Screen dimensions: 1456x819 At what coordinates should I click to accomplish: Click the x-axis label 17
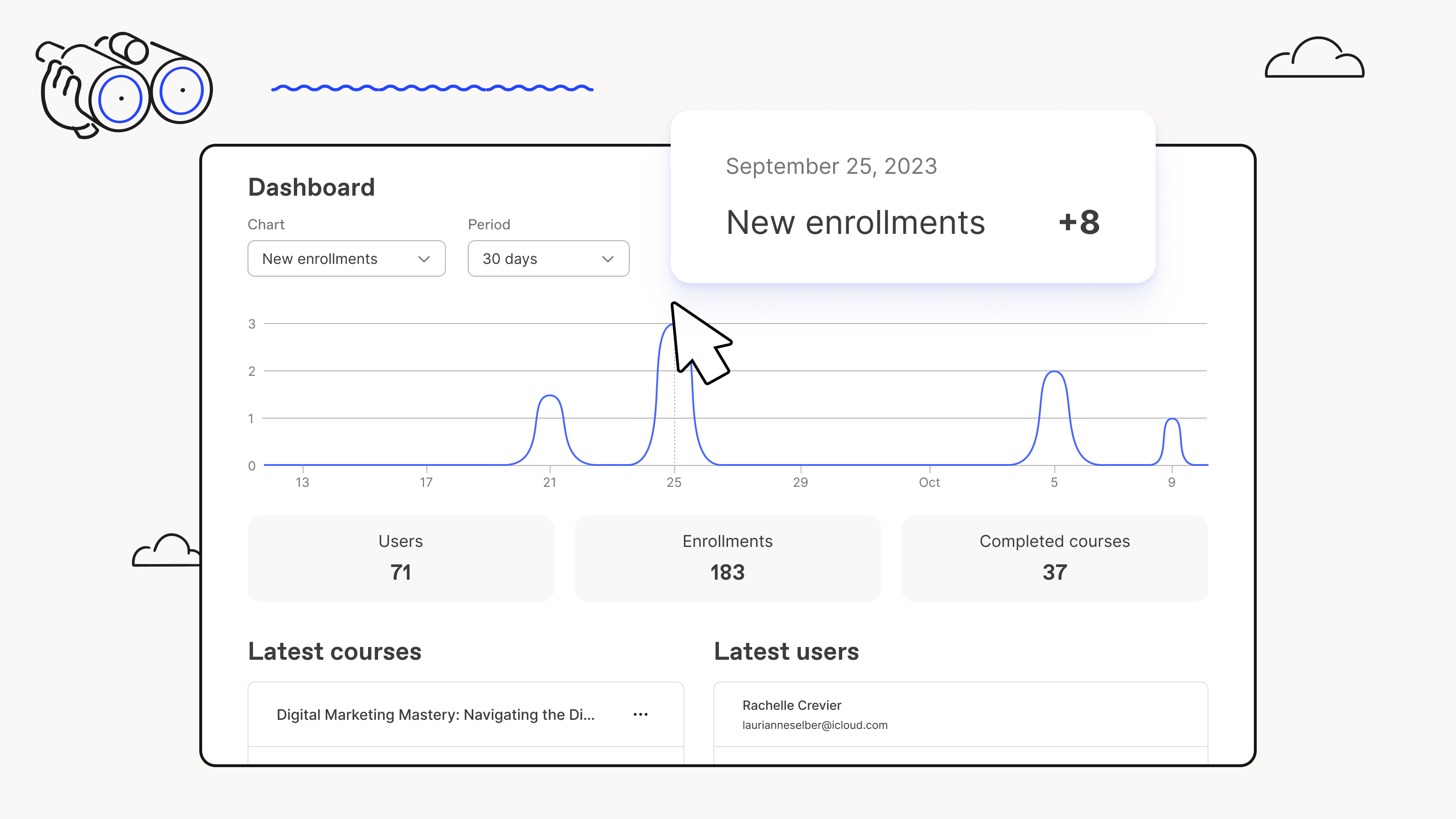[x=426, y=482]
